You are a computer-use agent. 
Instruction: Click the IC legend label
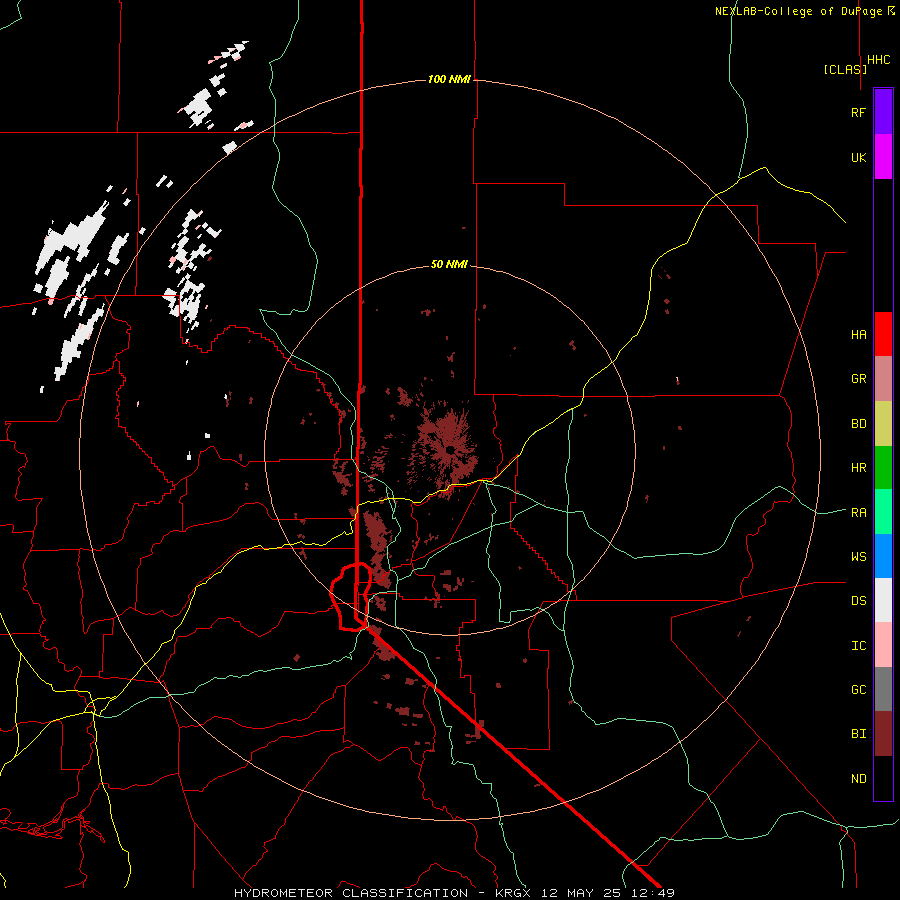pyautogui.click(x=858, y=646)
